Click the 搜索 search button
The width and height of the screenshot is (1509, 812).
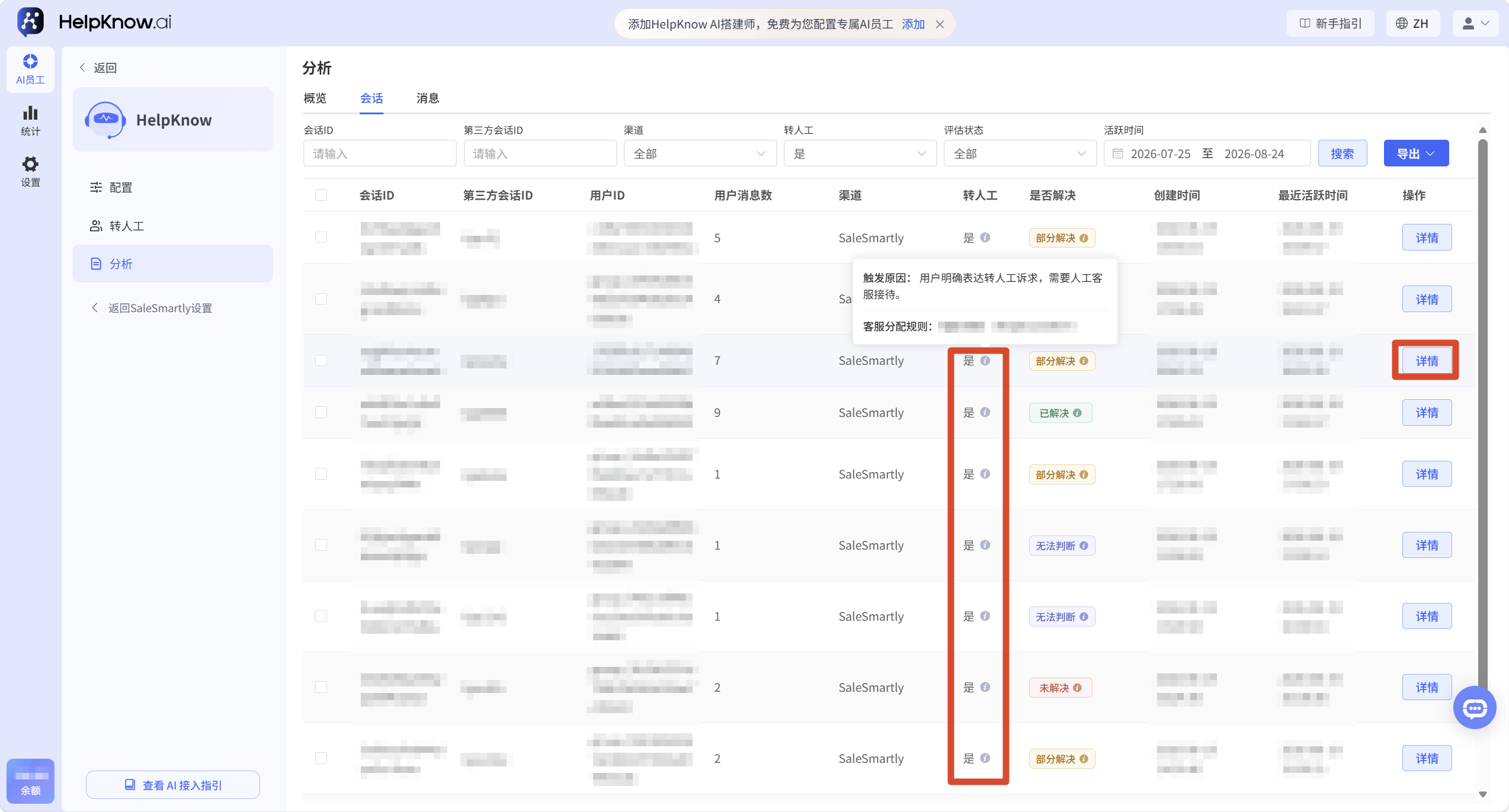[1343, 153]
